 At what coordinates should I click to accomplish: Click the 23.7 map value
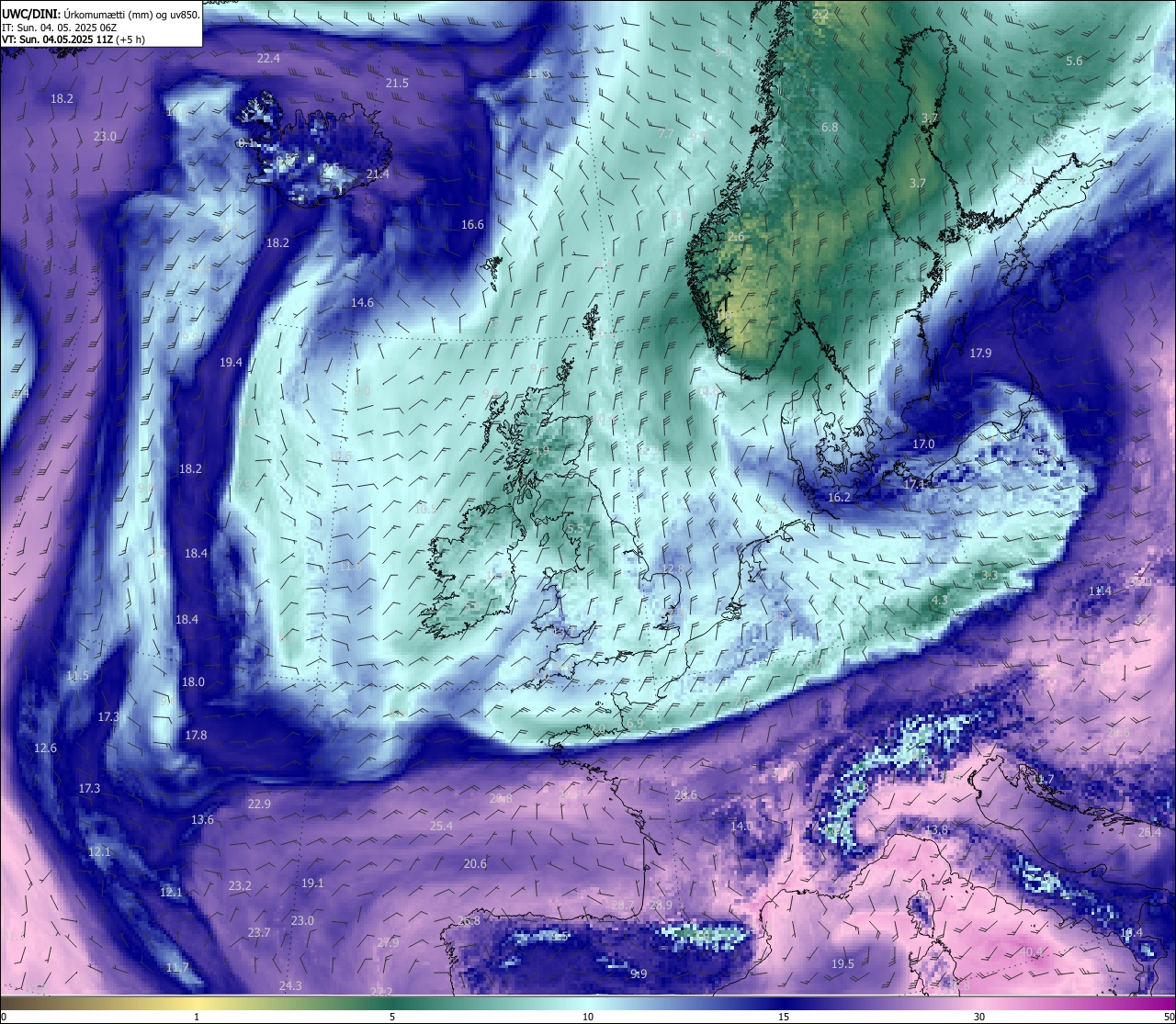click(x=259, y=932)
